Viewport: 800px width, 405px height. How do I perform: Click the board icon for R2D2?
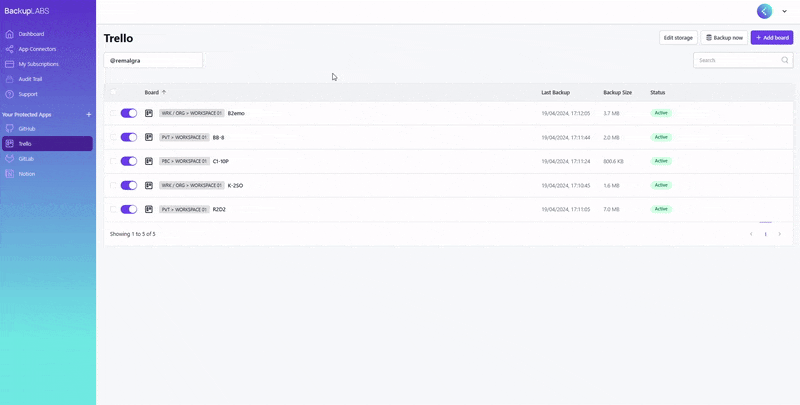click(149, 209)
